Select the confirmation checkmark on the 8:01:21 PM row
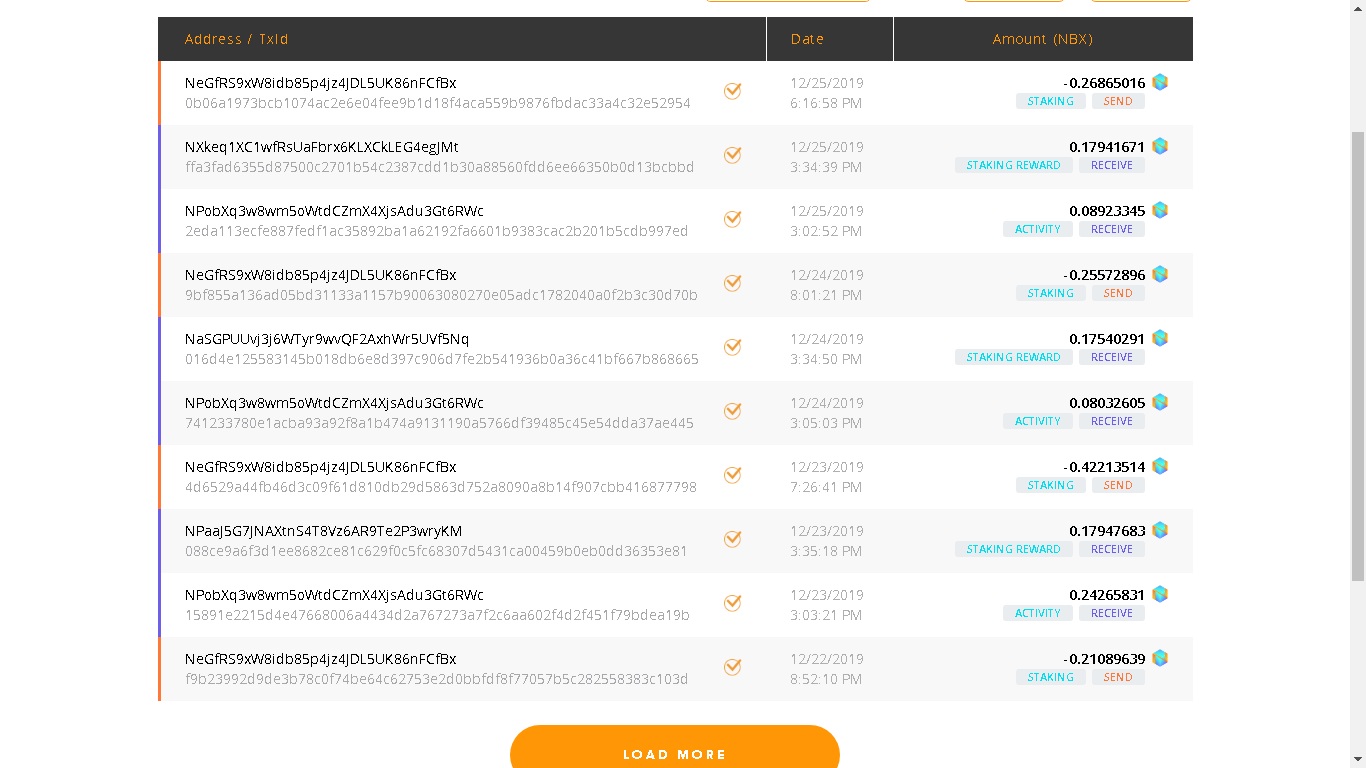1366x768 pixels. [733, 283]
